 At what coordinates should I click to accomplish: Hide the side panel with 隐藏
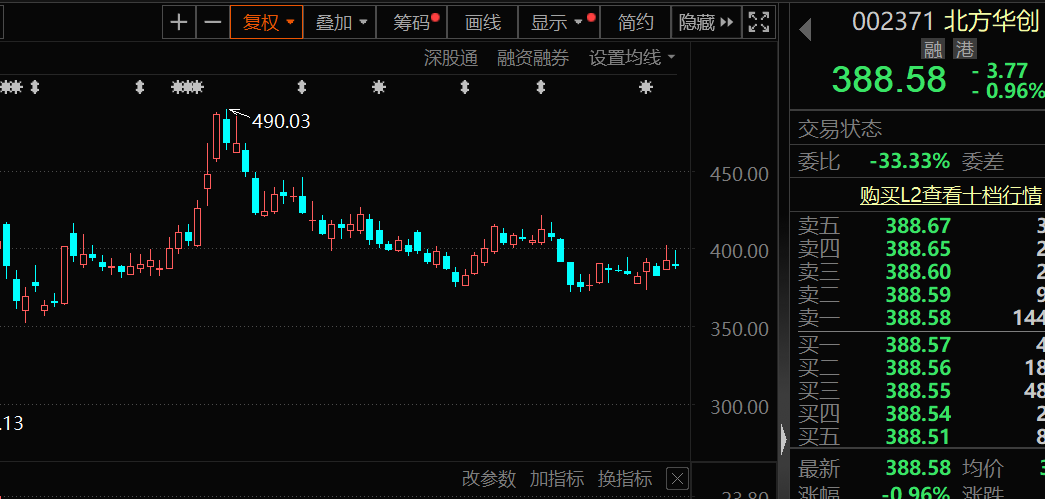[706, 22]
